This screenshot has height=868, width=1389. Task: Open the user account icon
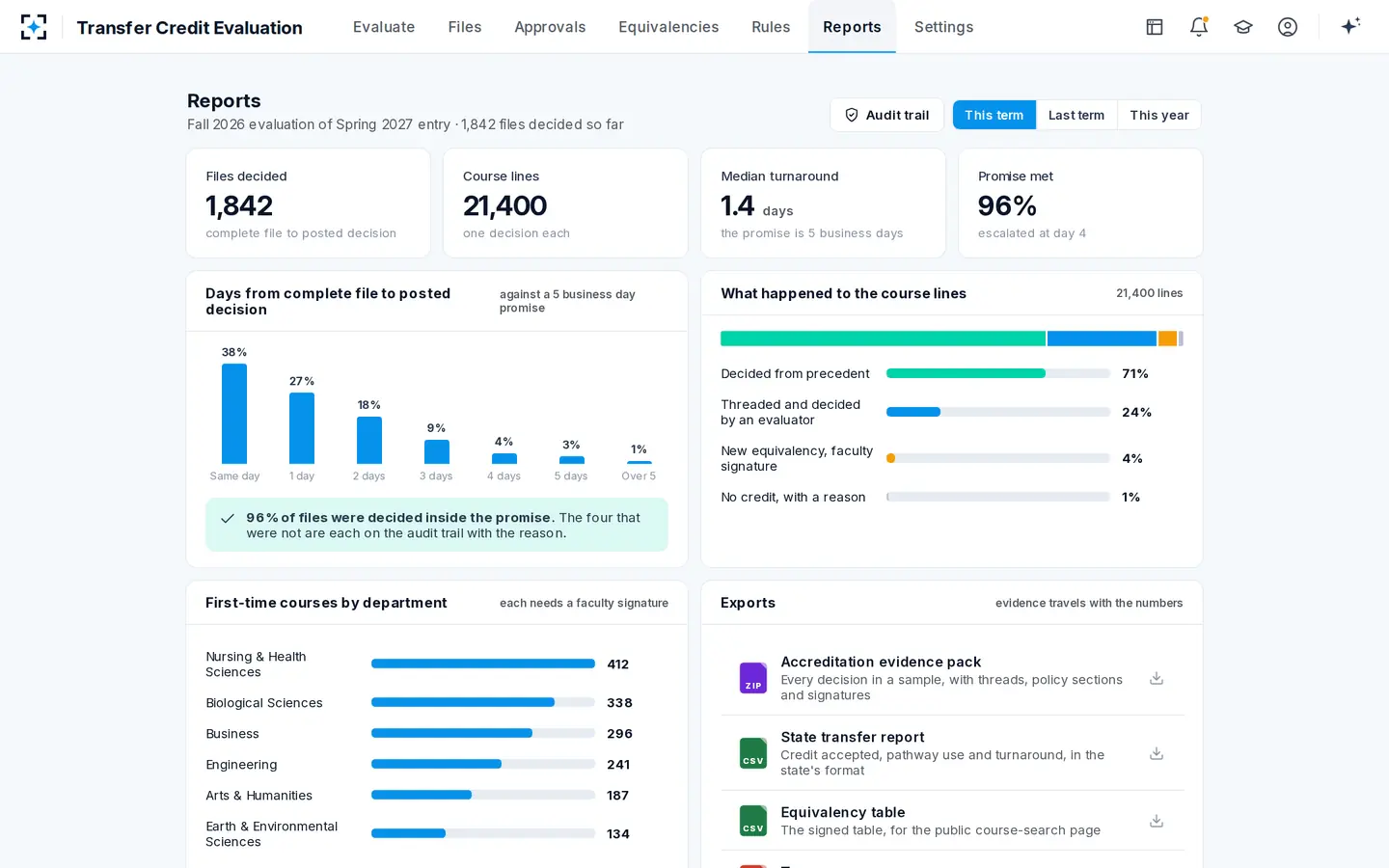[x=1288, y=27]
